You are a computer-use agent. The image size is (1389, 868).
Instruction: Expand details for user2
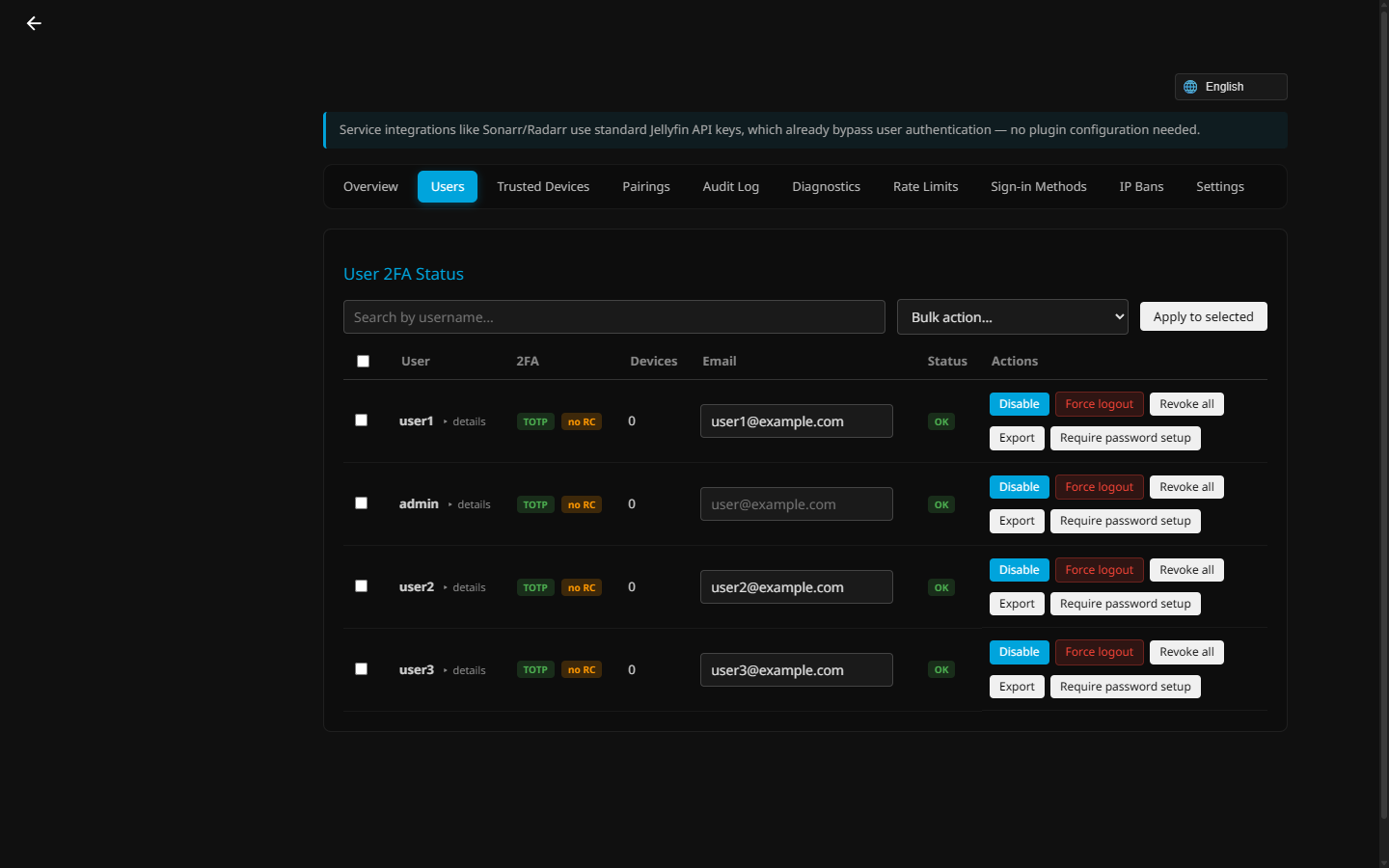click(x=464, y=587)
